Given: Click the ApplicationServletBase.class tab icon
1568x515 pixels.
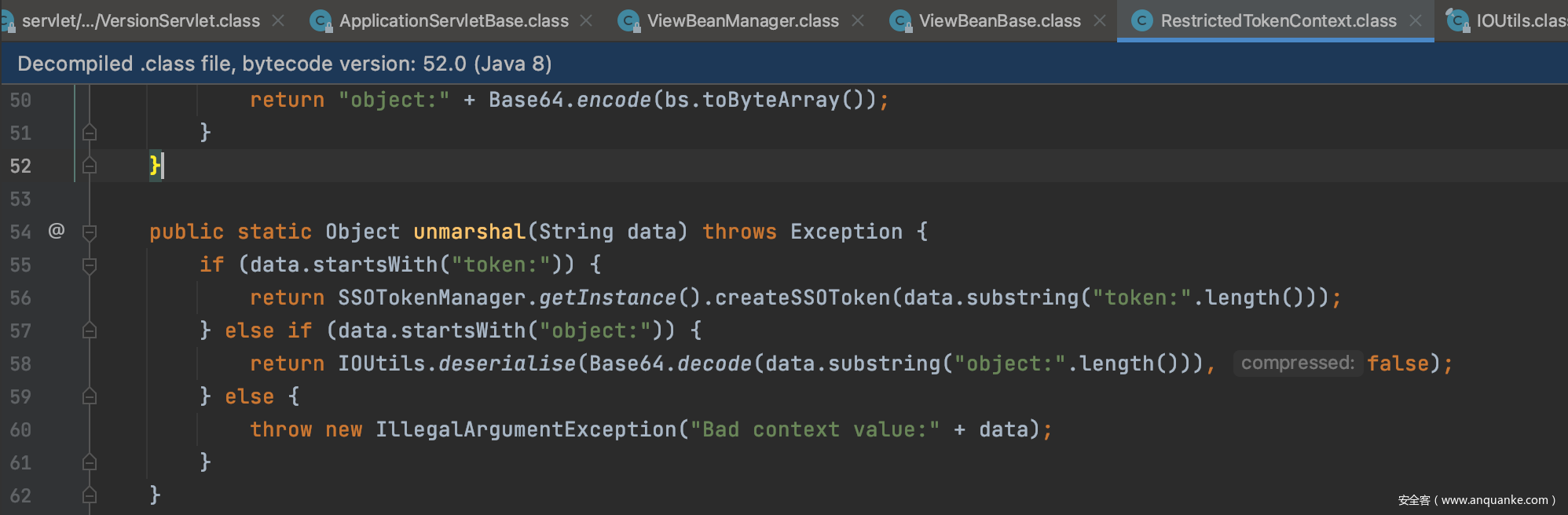Looking at the screenshot, I should coord(321,20).
